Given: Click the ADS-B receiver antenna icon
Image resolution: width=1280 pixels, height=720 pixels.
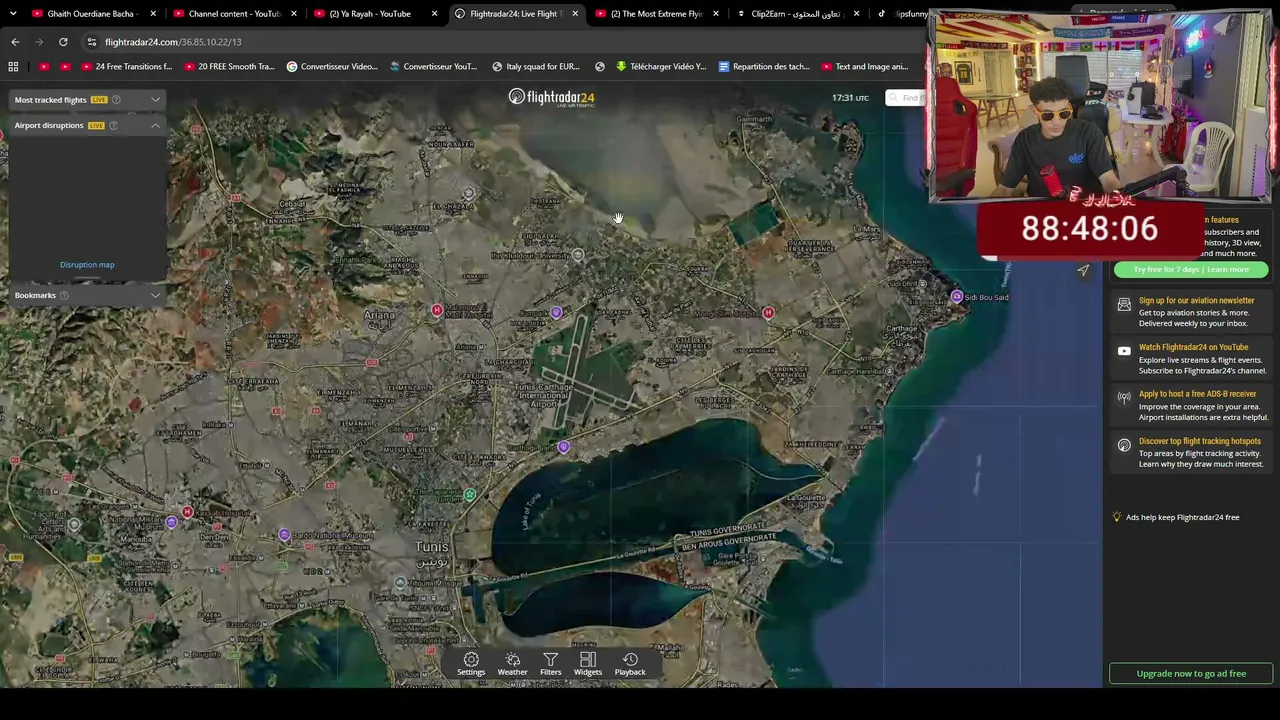Looking at the screenshot, I should click(x=1124, y=398).
